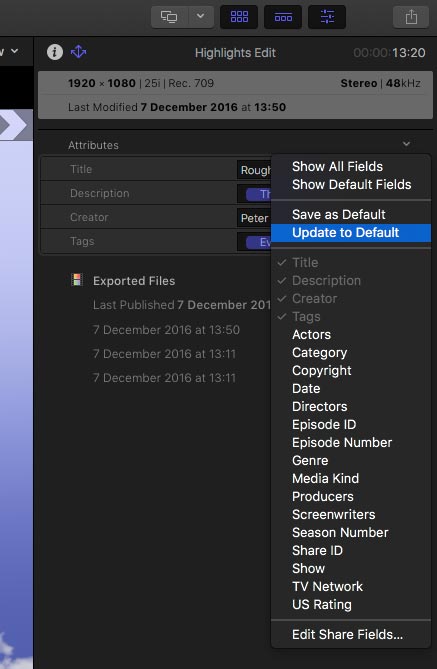Click the dual display monitor icon
Viewport: 437px width, 669px height.
pos(169,17)
